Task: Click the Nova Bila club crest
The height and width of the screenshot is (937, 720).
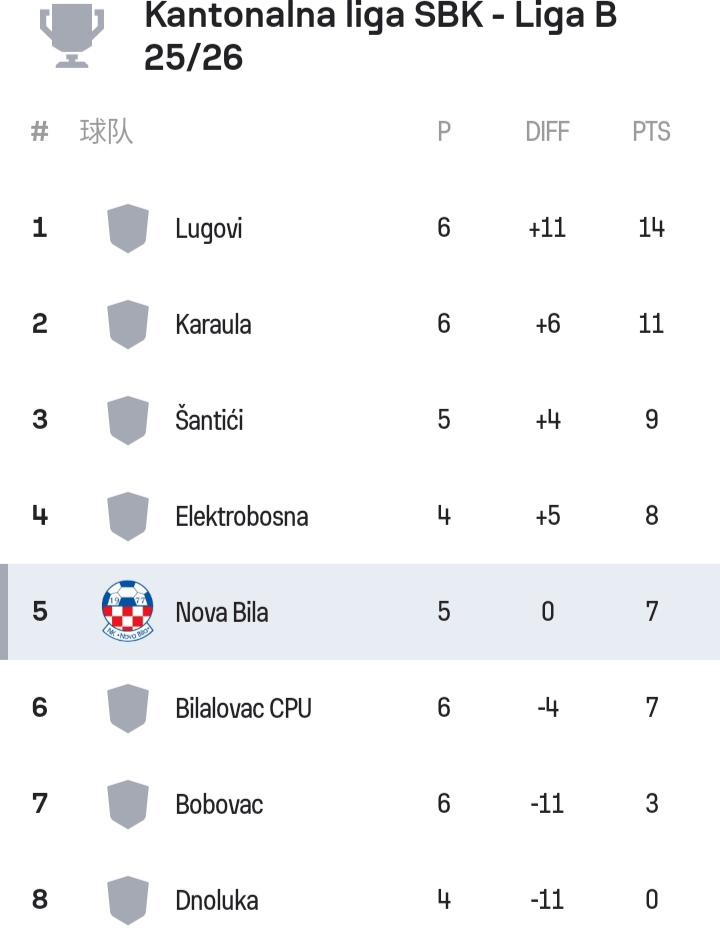Action: click(x=128, y=611)
